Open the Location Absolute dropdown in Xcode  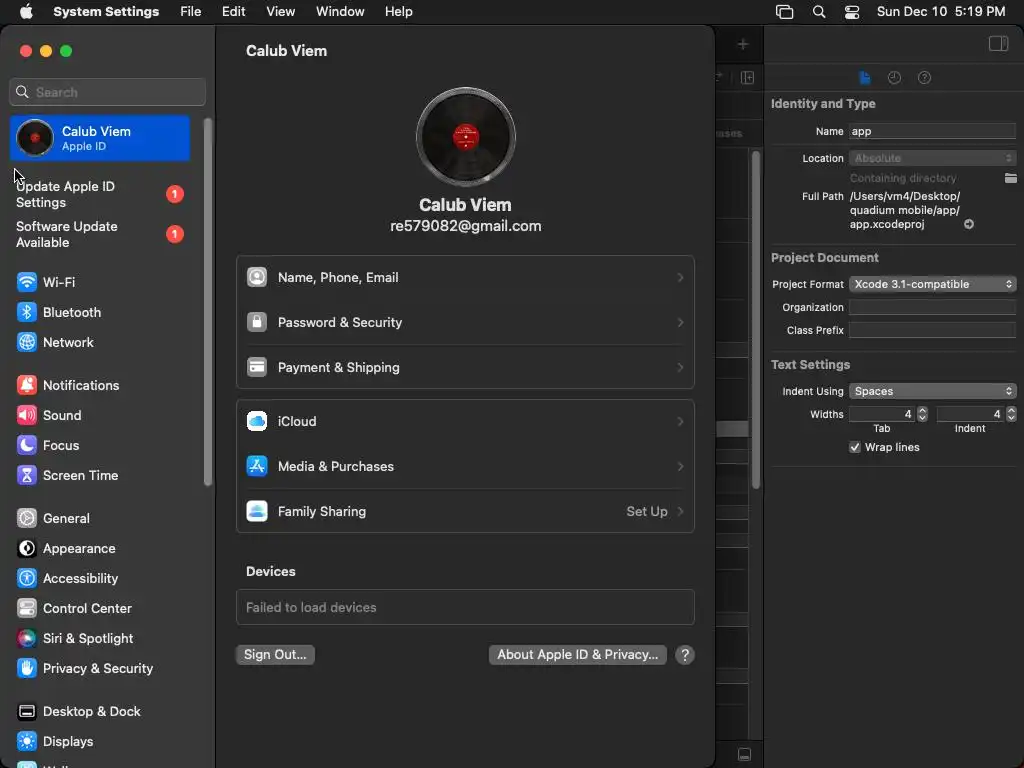pyautogui.click(x=932, y=158)
